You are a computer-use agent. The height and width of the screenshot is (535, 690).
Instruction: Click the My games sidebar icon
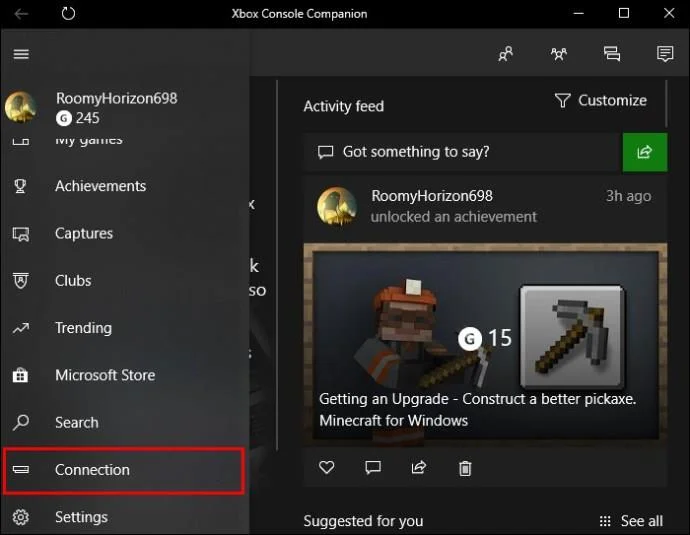(x=21, y=141)
